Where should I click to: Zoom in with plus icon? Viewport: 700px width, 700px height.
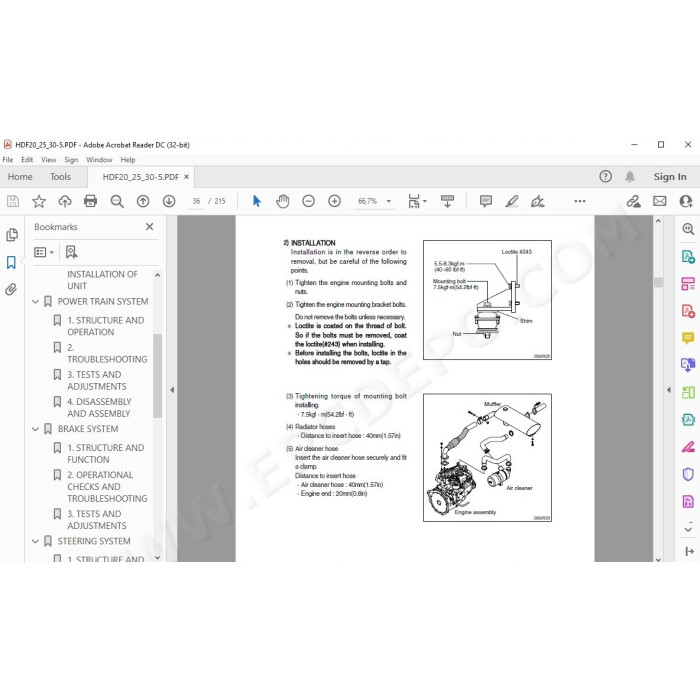(334, 201)
